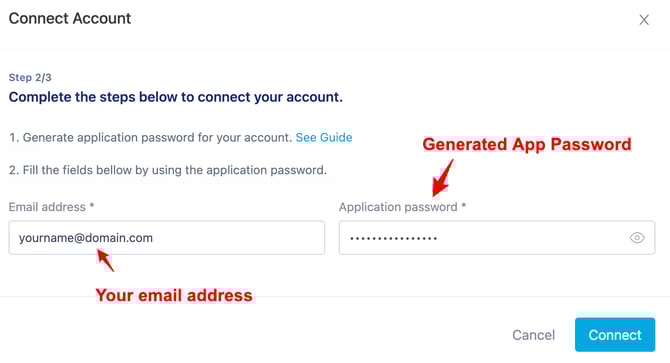This screenshot has width=670, height=363.
Task: Place cursor in the masked password dots
Action: [393, 238]
